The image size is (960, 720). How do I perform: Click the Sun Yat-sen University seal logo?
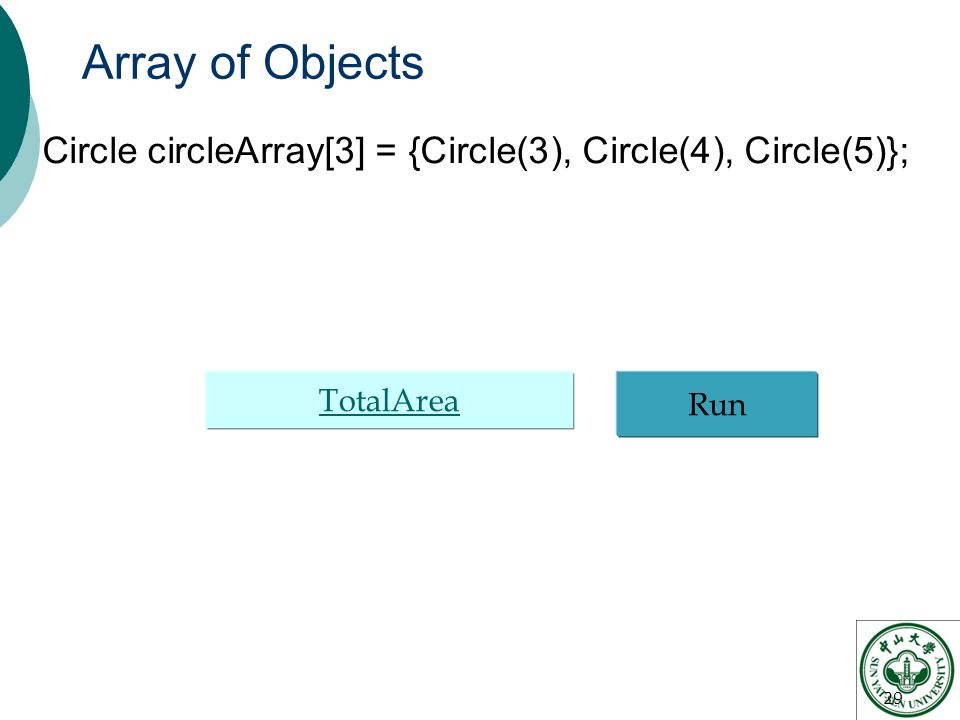point(907,670)
